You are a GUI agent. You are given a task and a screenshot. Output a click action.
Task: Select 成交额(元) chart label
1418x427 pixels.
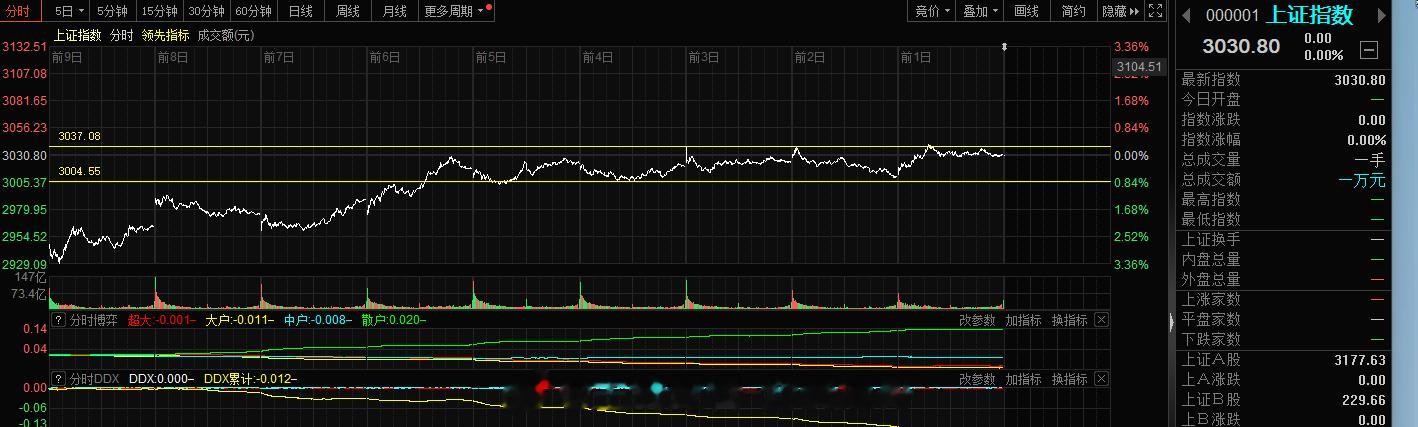(226, 35)
